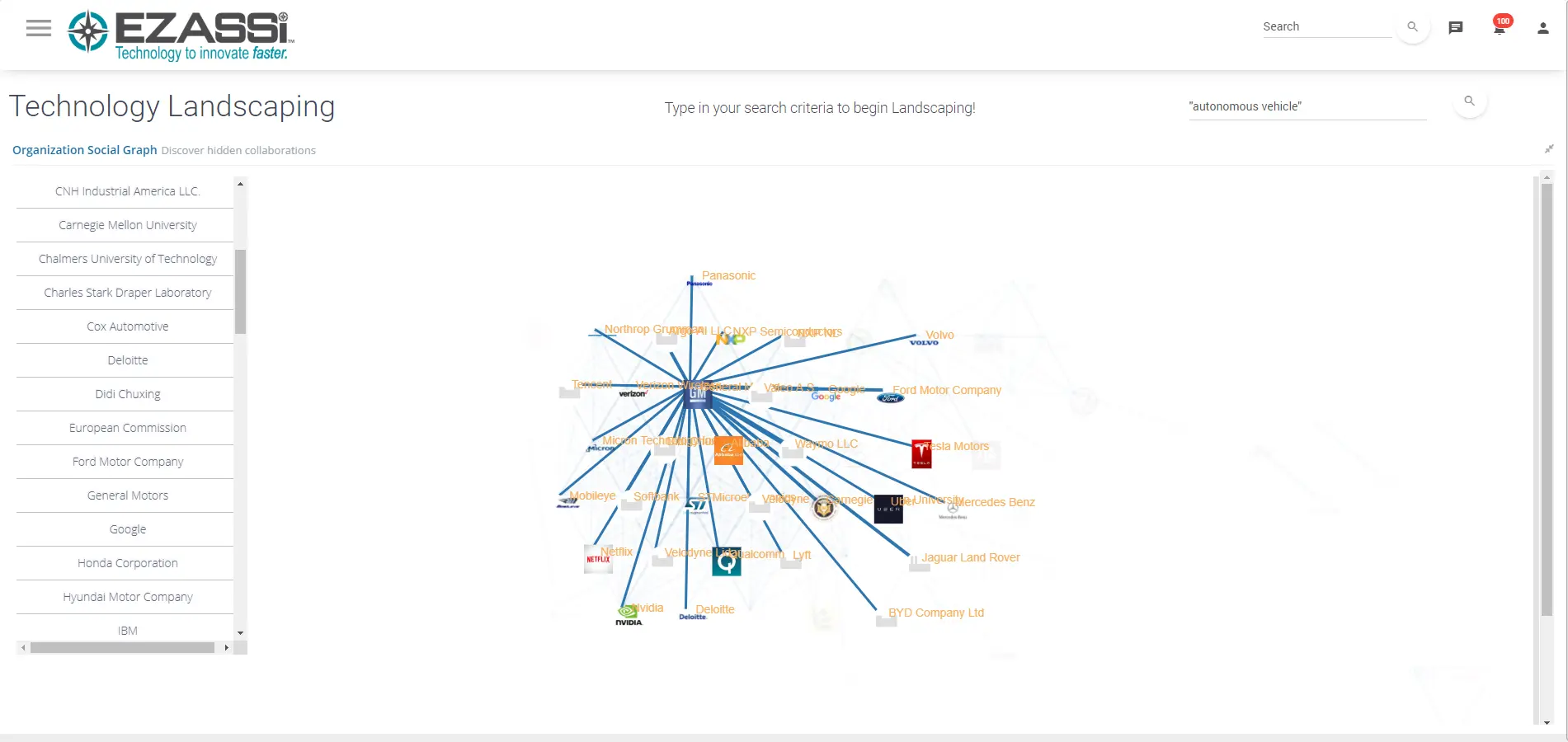The height and width of the screenshot is (742, 1568).
Task: Collapse the Organization Social Graph panel
Action: pyautogui.click(x=1549, y=149)
